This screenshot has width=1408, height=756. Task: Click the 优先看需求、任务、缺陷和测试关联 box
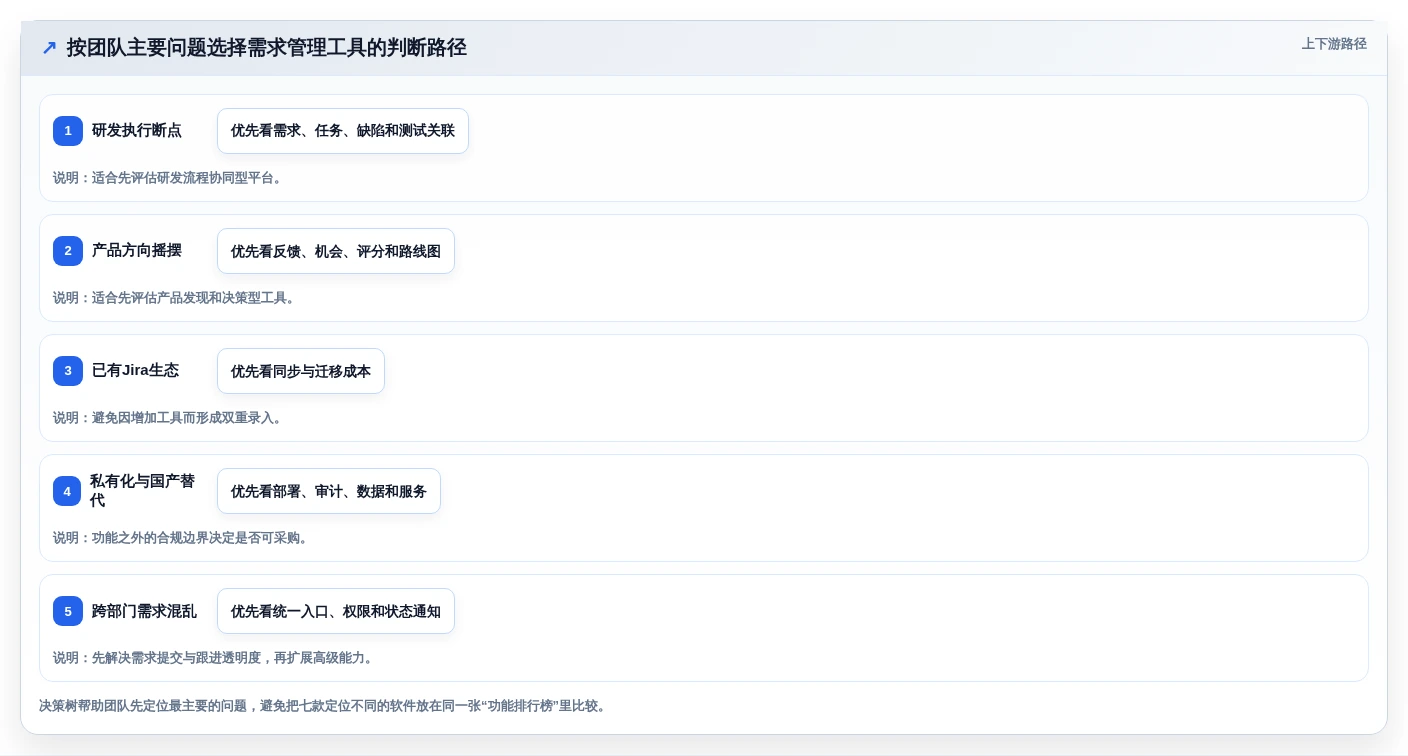coord(343,131)
